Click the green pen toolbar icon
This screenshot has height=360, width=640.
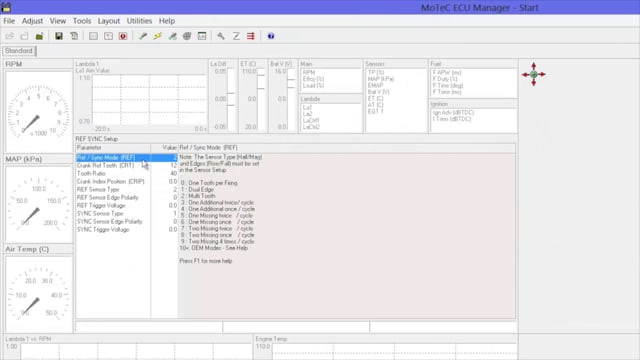pos(143,36)
